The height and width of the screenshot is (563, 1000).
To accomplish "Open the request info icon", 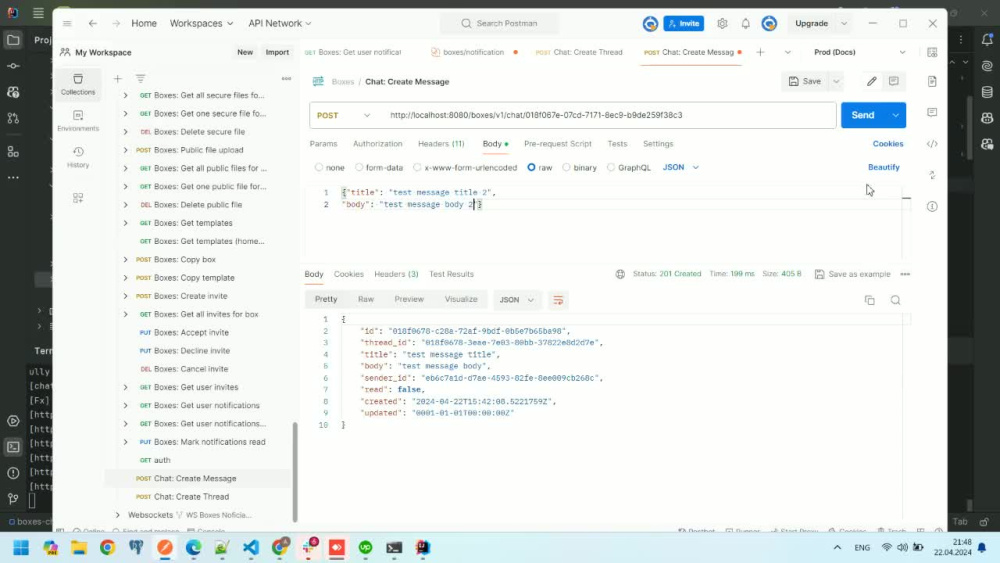I will [932, 206].
